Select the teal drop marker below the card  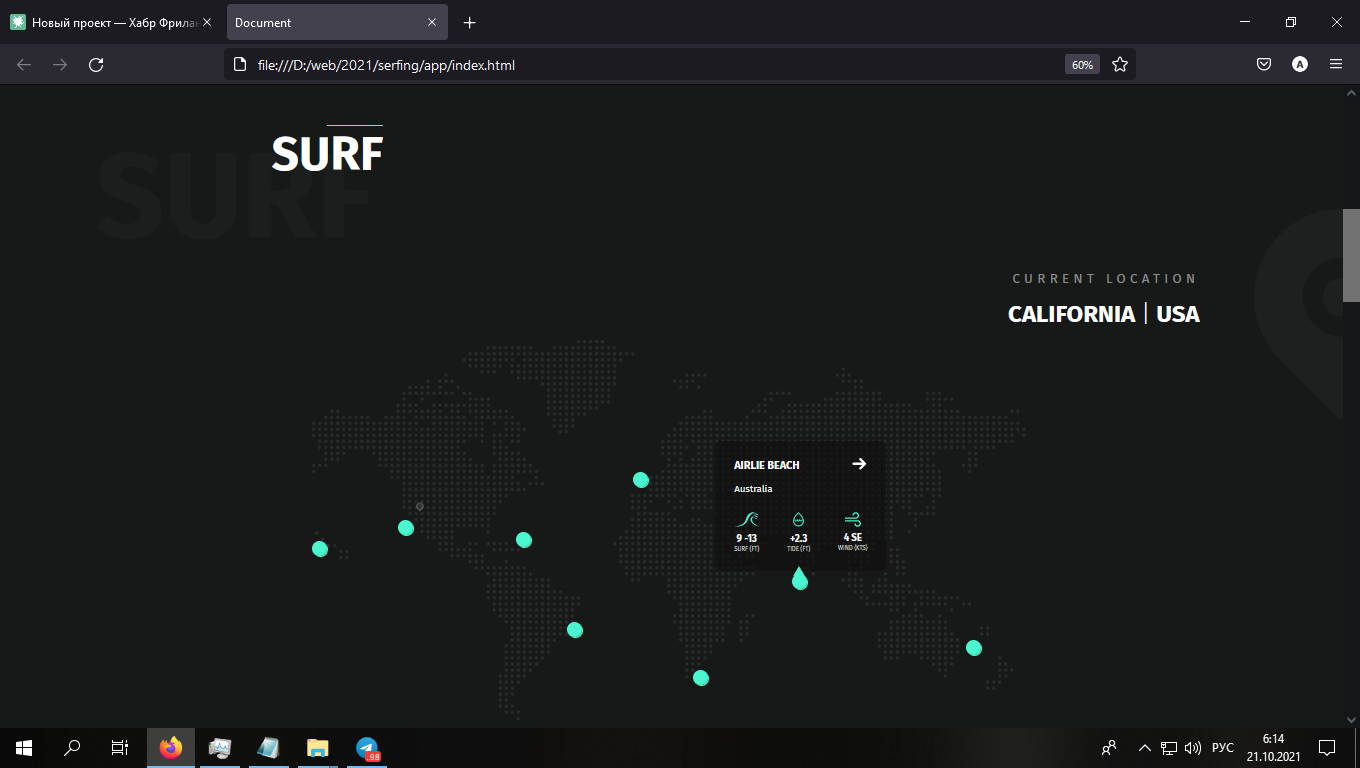pyautogui.click(x=800, y=578)
